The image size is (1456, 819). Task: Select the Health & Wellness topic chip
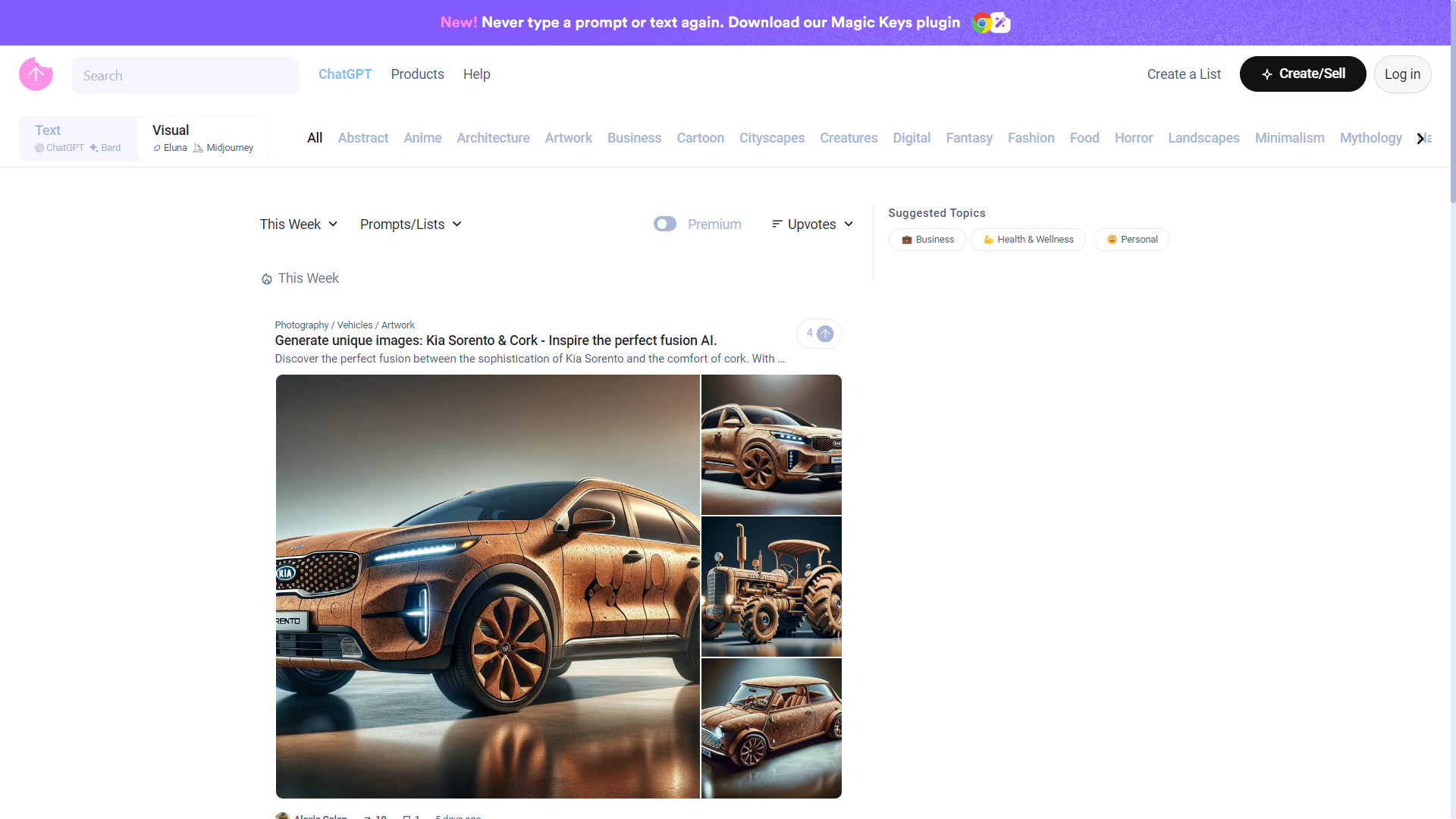1028,240
